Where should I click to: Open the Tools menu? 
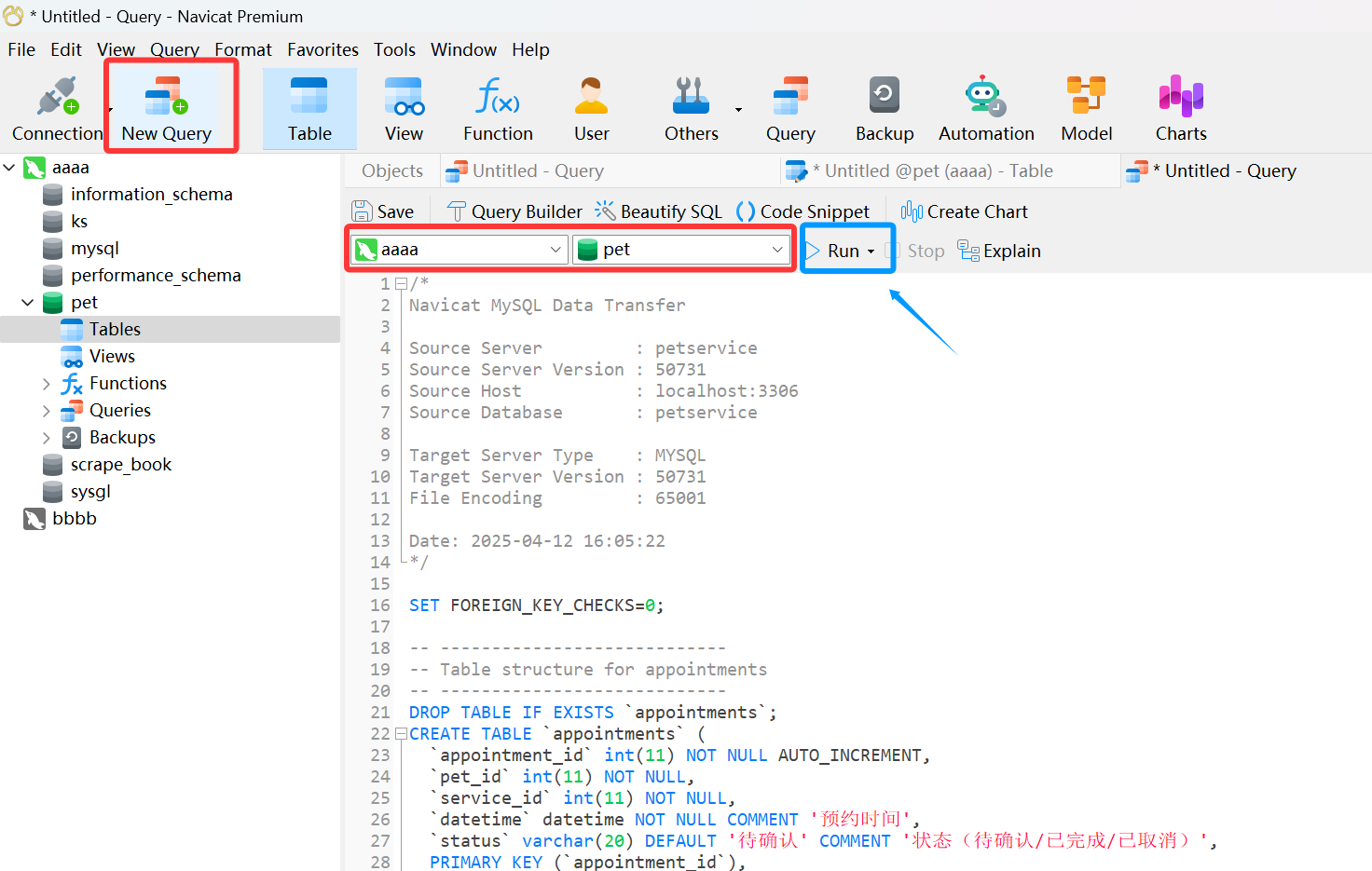click(x=394, y=49)
